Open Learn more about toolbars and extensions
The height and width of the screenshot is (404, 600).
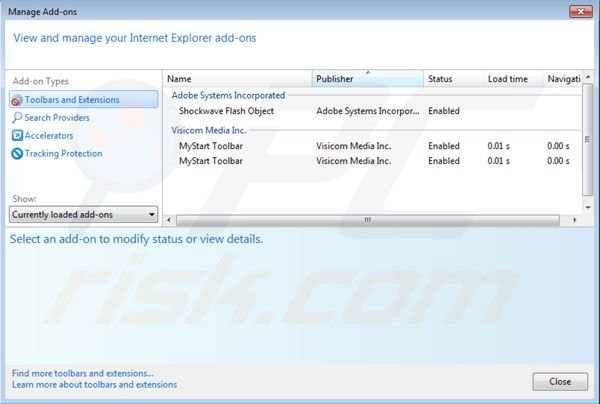point(94,384)
